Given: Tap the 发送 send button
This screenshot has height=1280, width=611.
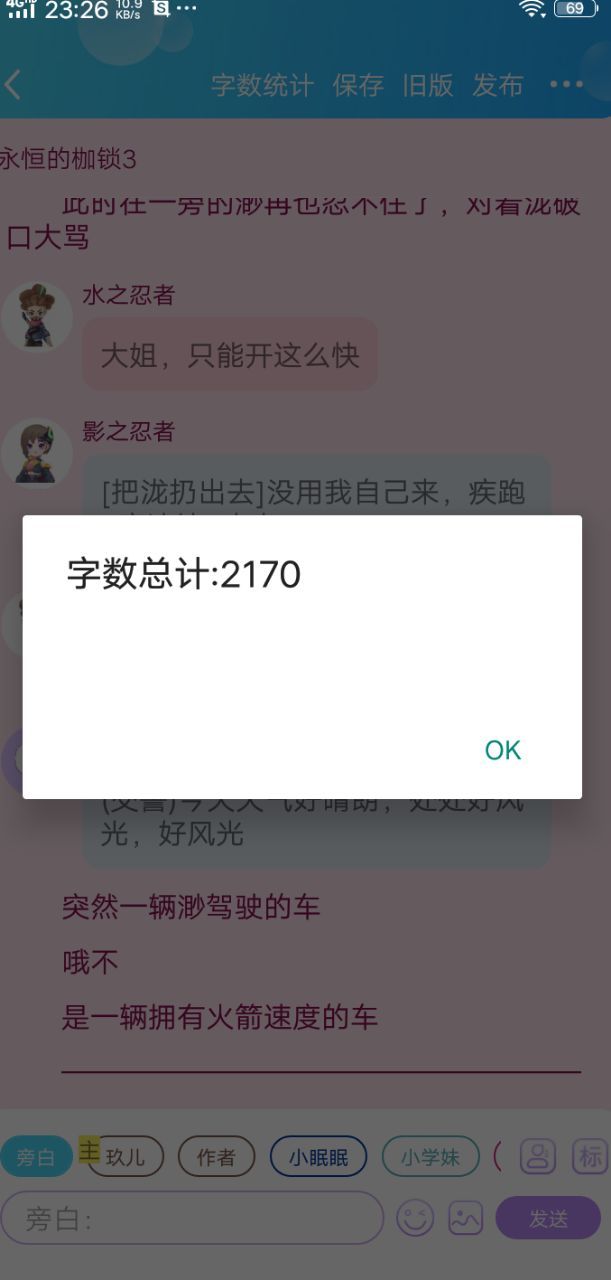Looking at the screenshot, I should pos(548,1218).
